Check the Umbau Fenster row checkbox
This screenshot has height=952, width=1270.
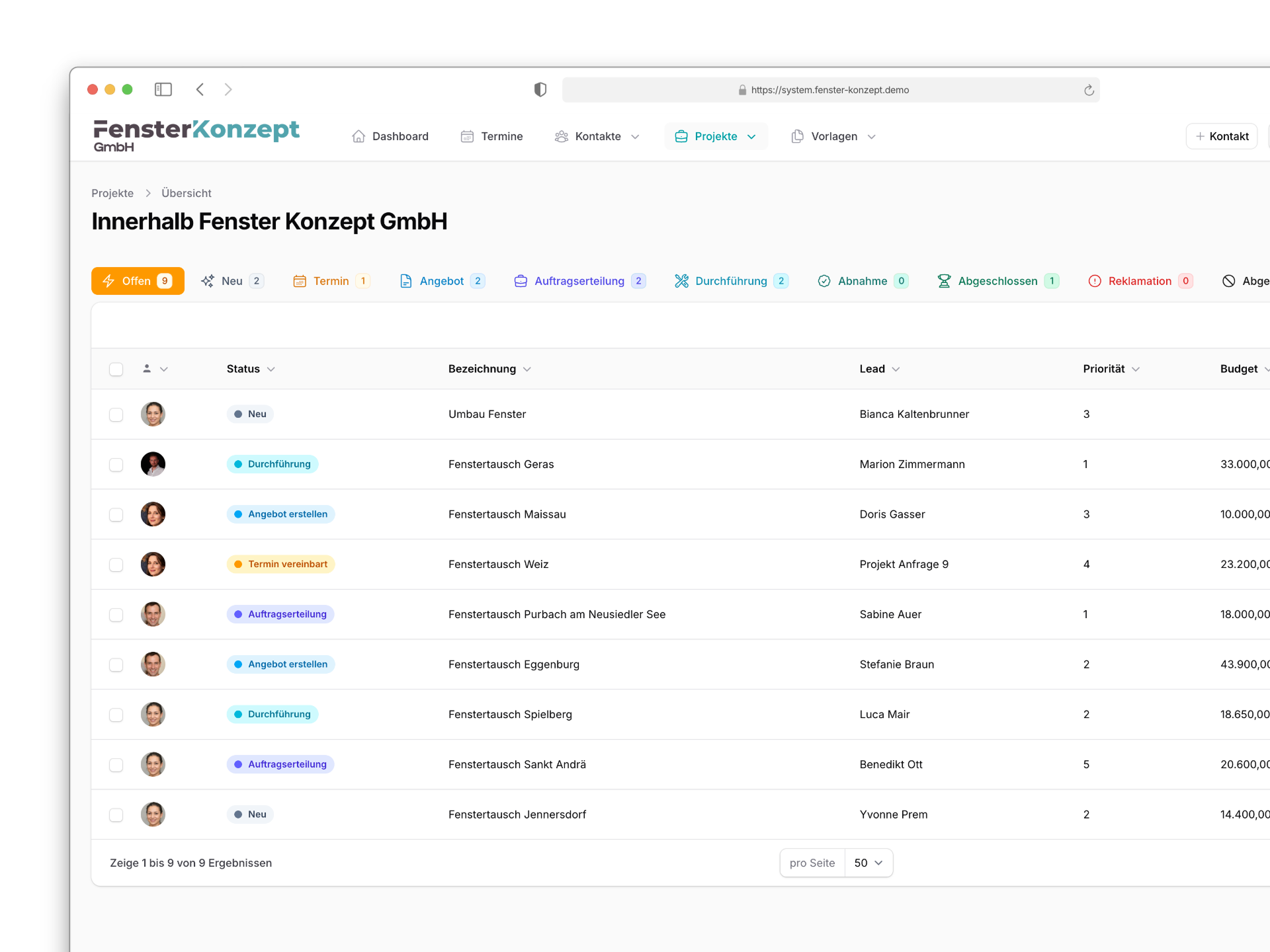116,415
